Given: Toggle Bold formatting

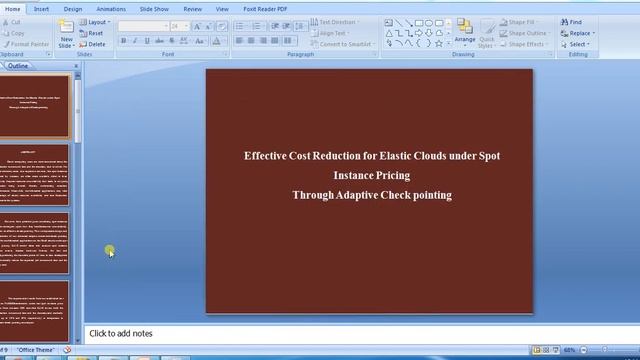Looking at the screenshot, I should pos(124,41).
